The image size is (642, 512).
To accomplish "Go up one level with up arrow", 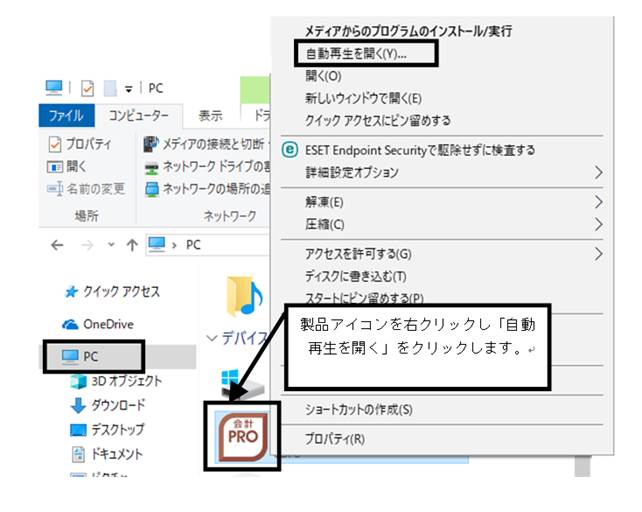I will tap(132, 245).
